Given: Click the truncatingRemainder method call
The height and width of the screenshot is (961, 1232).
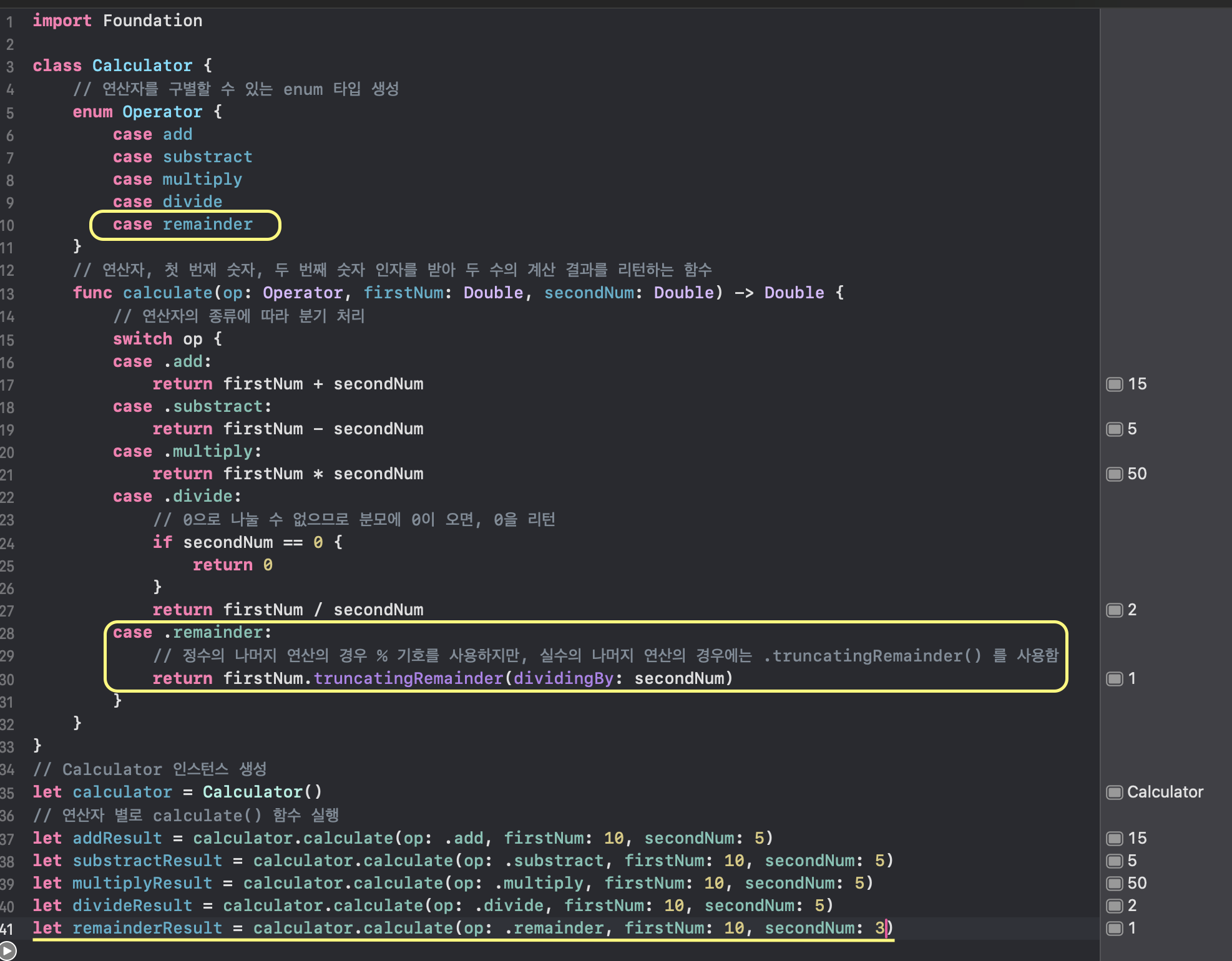Looking at the screenshot, I should [408, 679].
